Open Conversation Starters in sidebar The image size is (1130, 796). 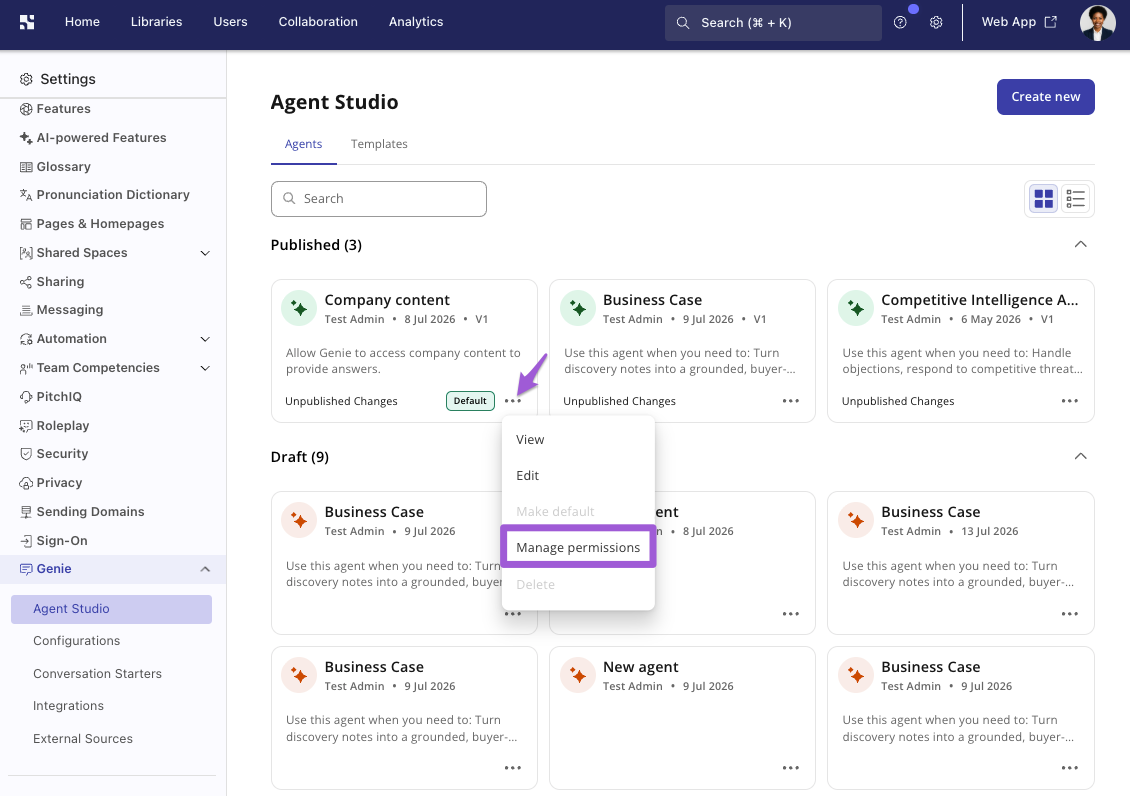[97, 674]
